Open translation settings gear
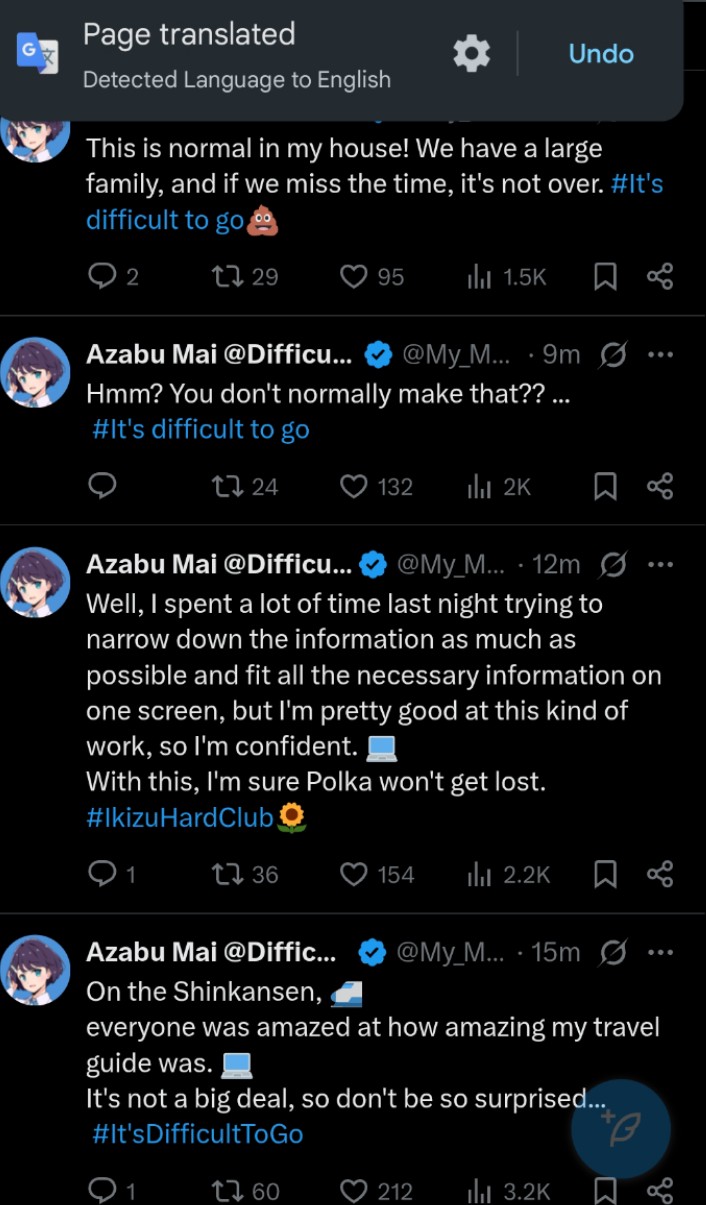 pyautogui.click(x=472, y=53)
